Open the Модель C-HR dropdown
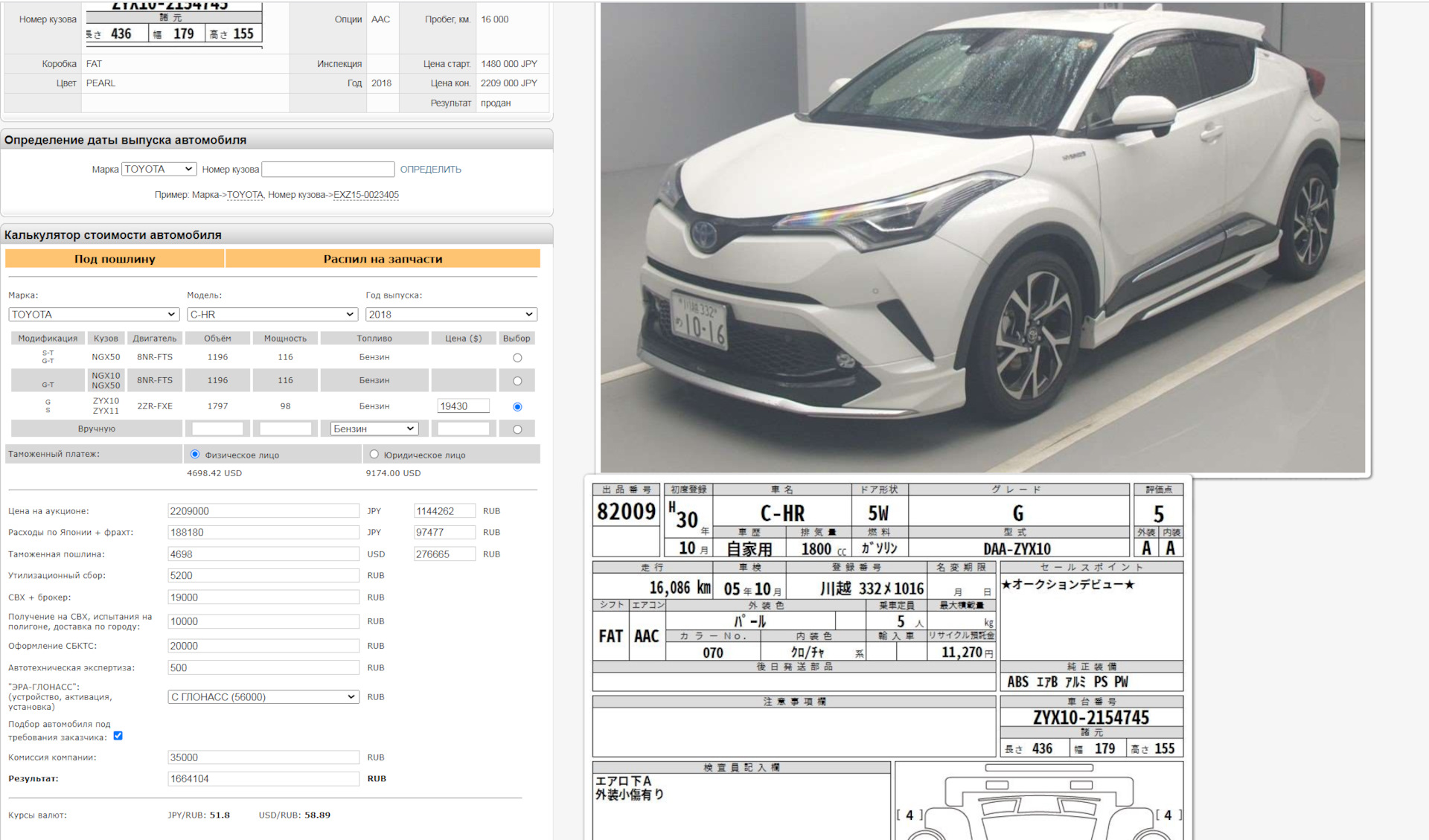The image size is (1429, 840). (x=272, y=315)
